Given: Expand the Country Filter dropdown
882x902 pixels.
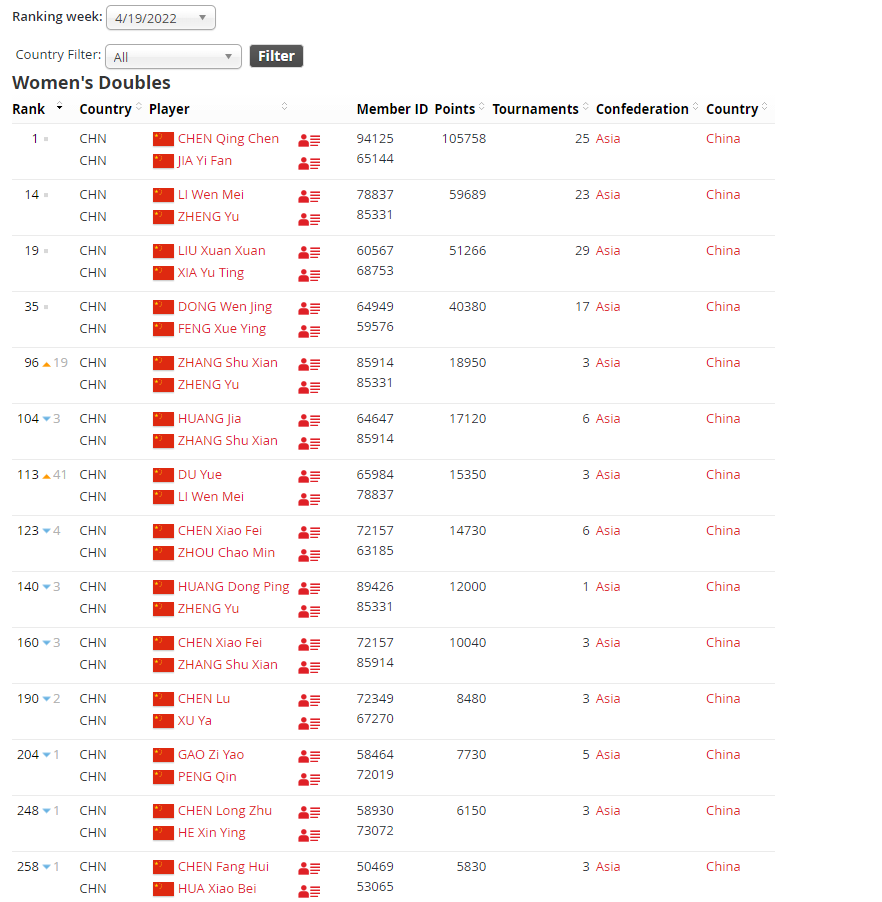Looking at the screenshot, I should [x=173, y=57].
